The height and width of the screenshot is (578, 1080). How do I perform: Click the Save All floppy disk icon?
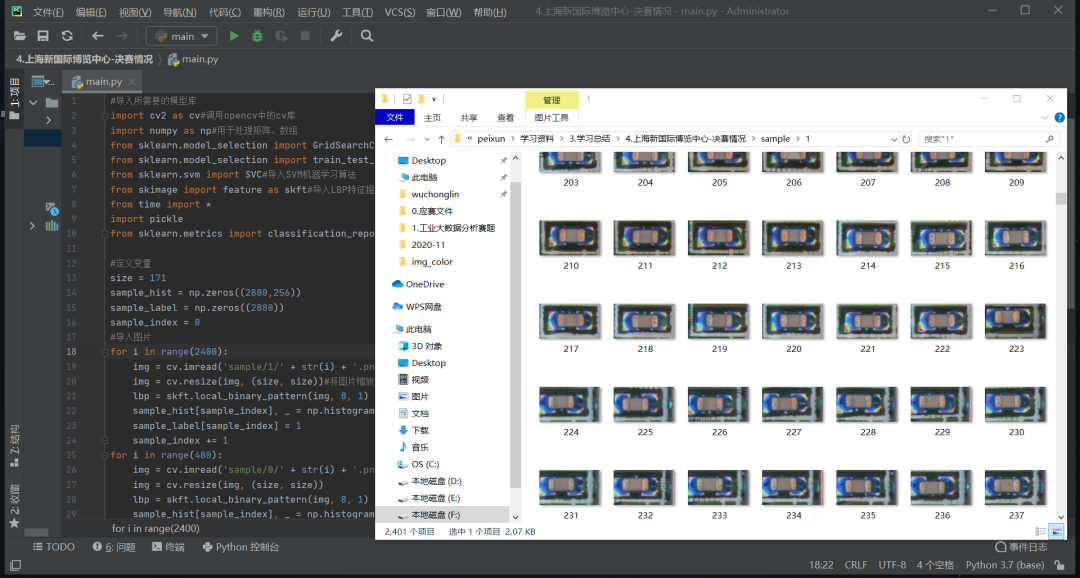click(43, 36)
